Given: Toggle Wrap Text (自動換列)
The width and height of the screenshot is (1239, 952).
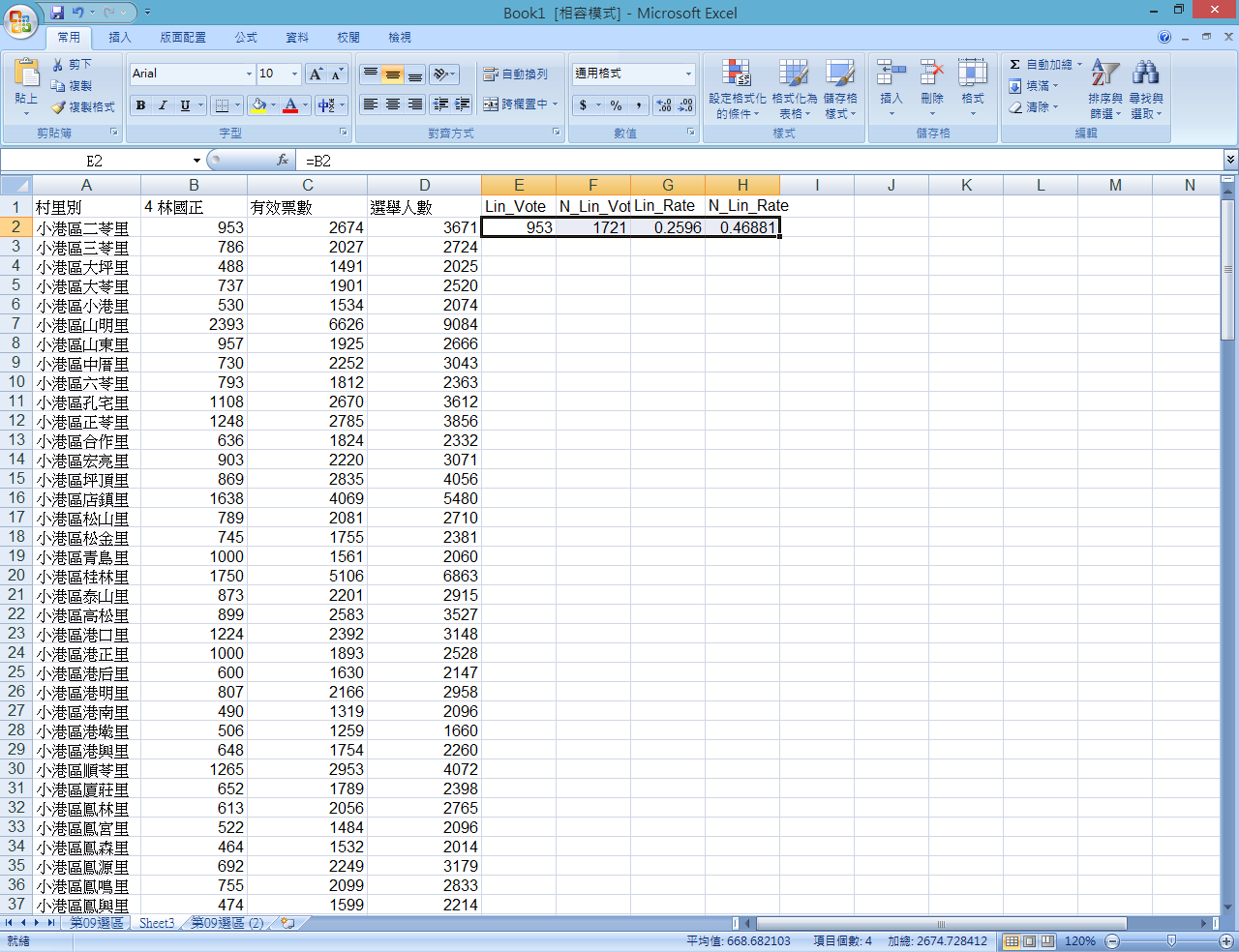Looking at the screenshot, I should click(x=516, y=74).
